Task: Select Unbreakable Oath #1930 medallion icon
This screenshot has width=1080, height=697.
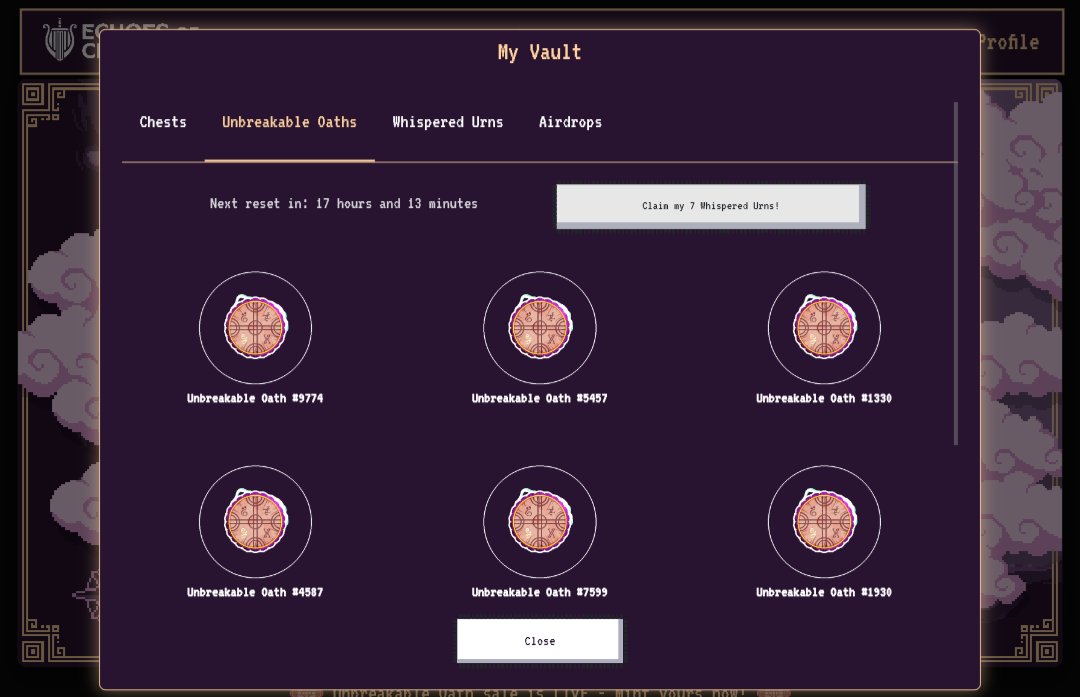Action: [x=824, y=521]
